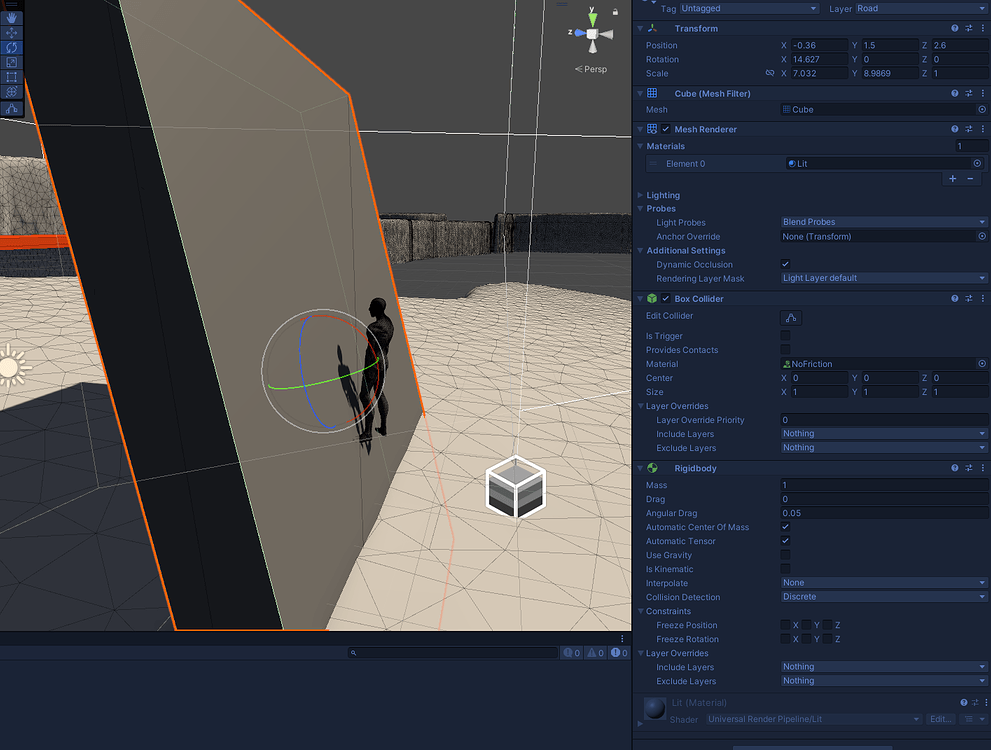Open Rigidbody help reference icon
The width and height of the screenshot is (991, 750).
coord(954,468)
